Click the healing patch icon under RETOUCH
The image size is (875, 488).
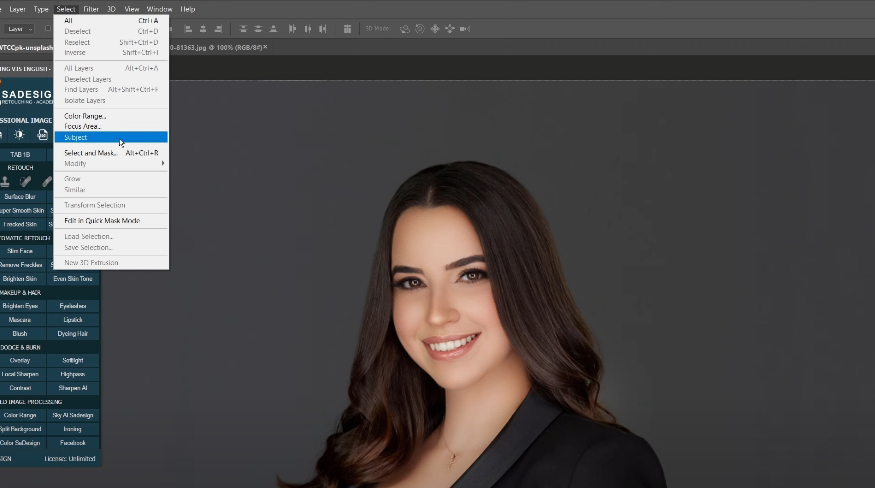click(x=26, y=181)
